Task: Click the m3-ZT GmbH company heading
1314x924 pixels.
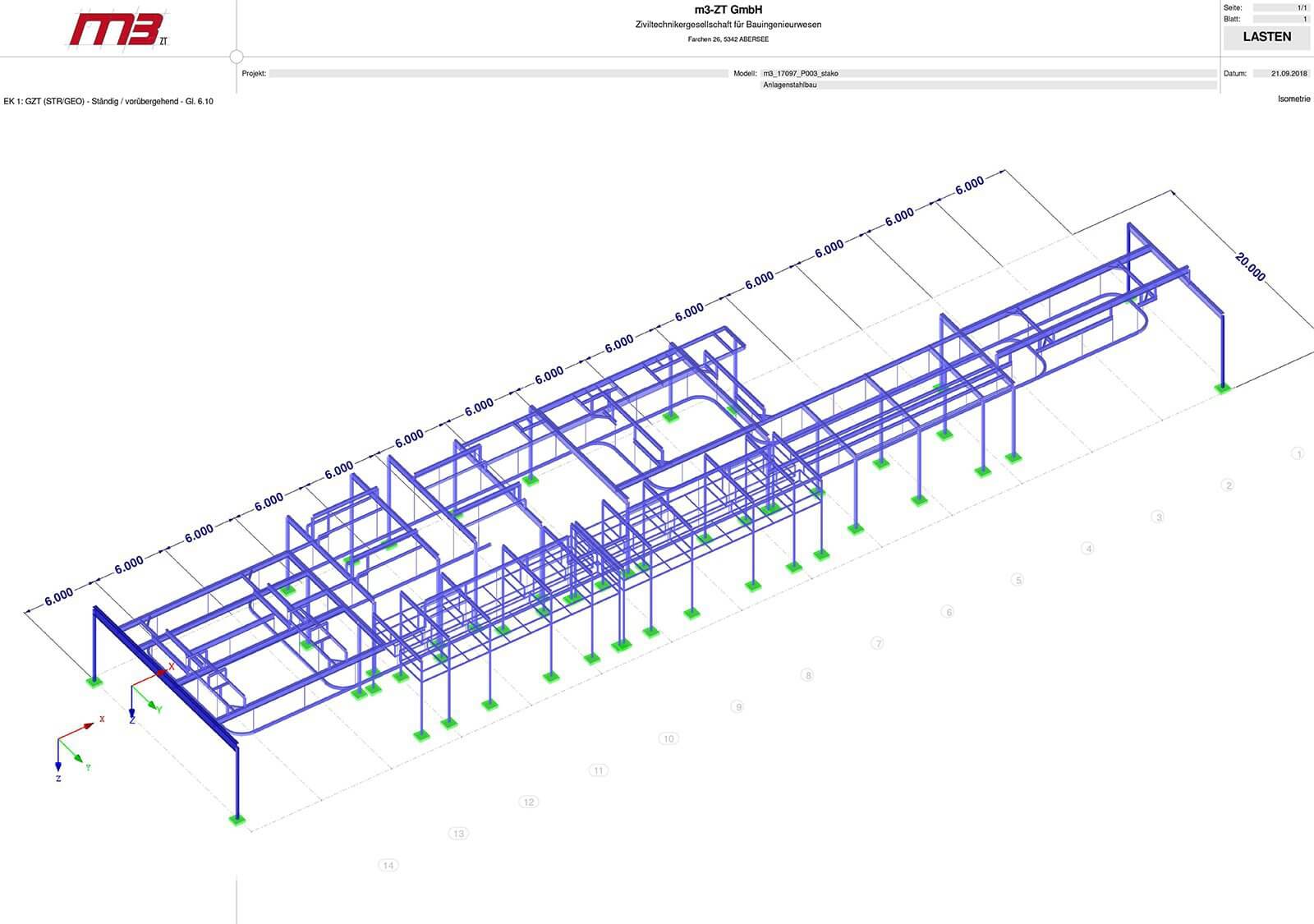Action: (x=728, y=10)
